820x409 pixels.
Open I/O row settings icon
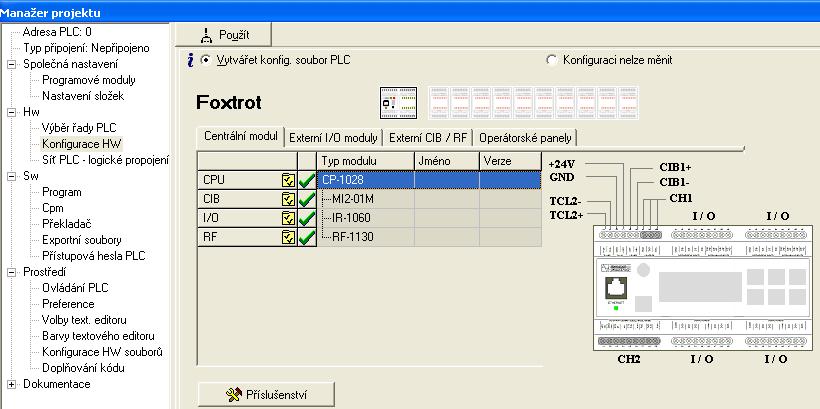288,218
